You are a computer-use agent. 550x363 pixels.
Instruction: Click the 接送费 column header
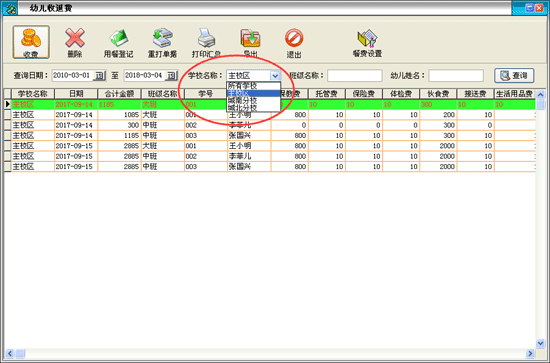(475, 94)
